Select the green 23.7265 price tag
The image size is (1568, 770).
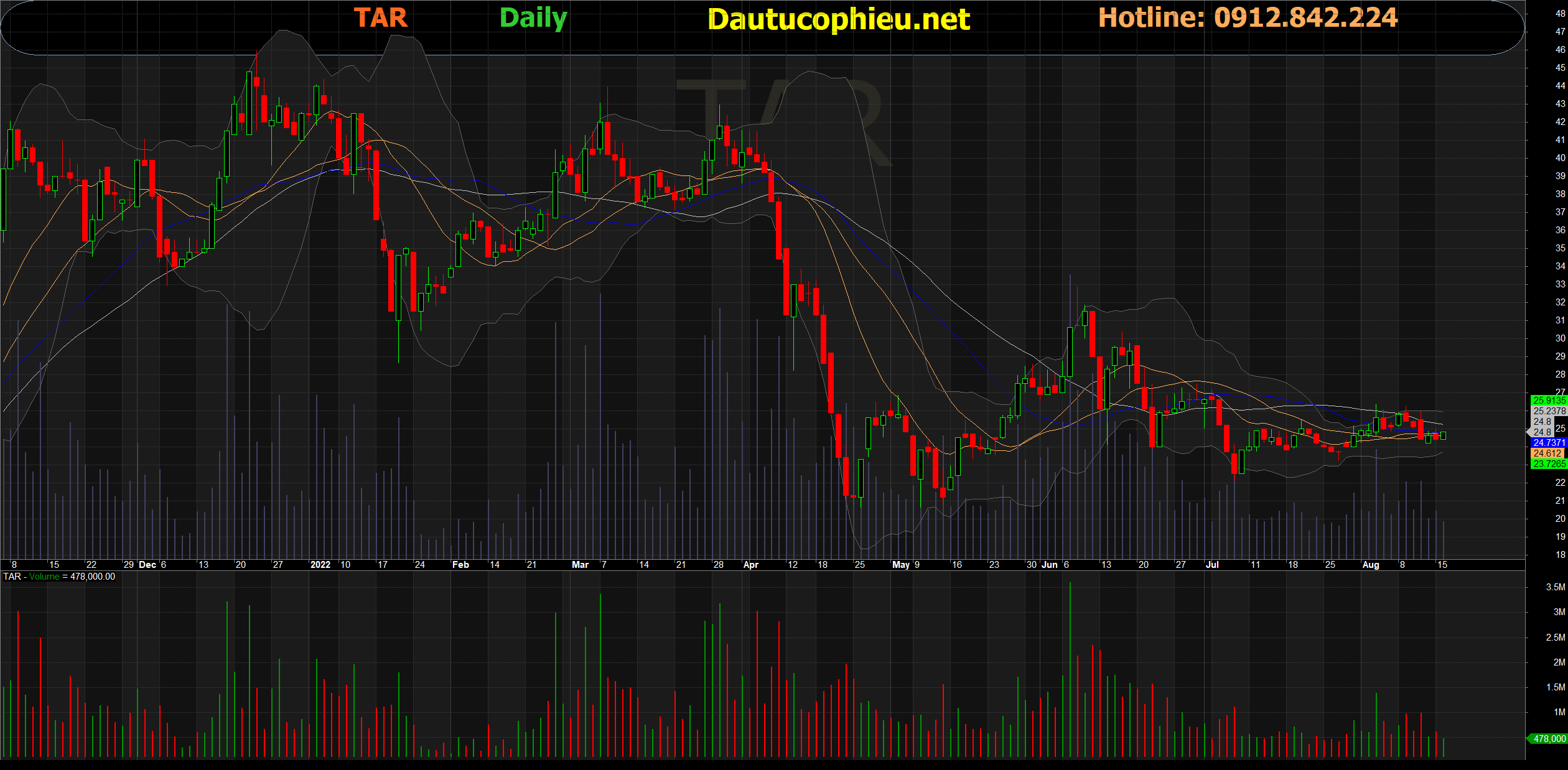[x=1548, y=464]
